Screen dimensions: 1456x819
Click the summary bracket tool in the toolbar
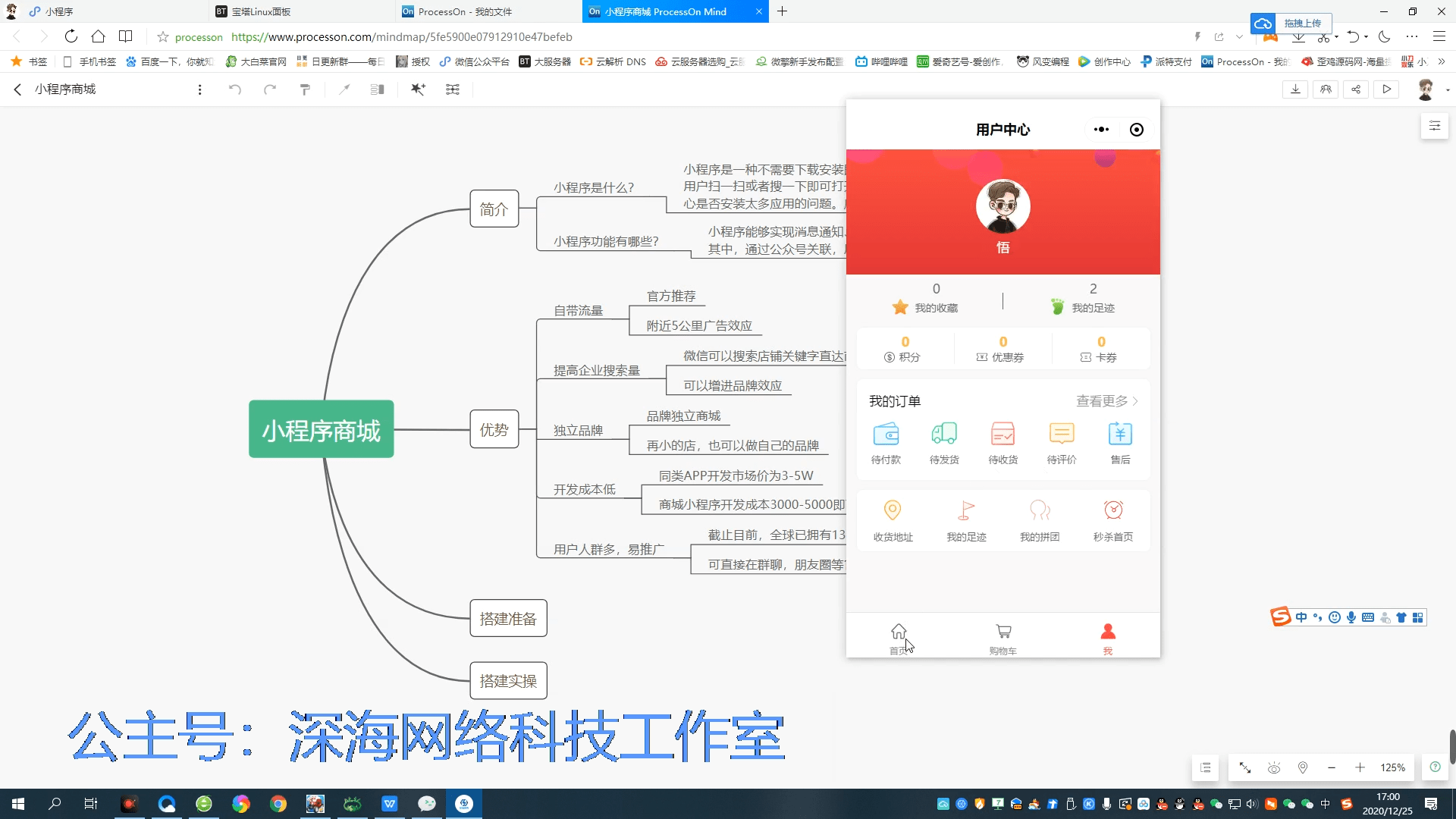(x=377, y=89)
